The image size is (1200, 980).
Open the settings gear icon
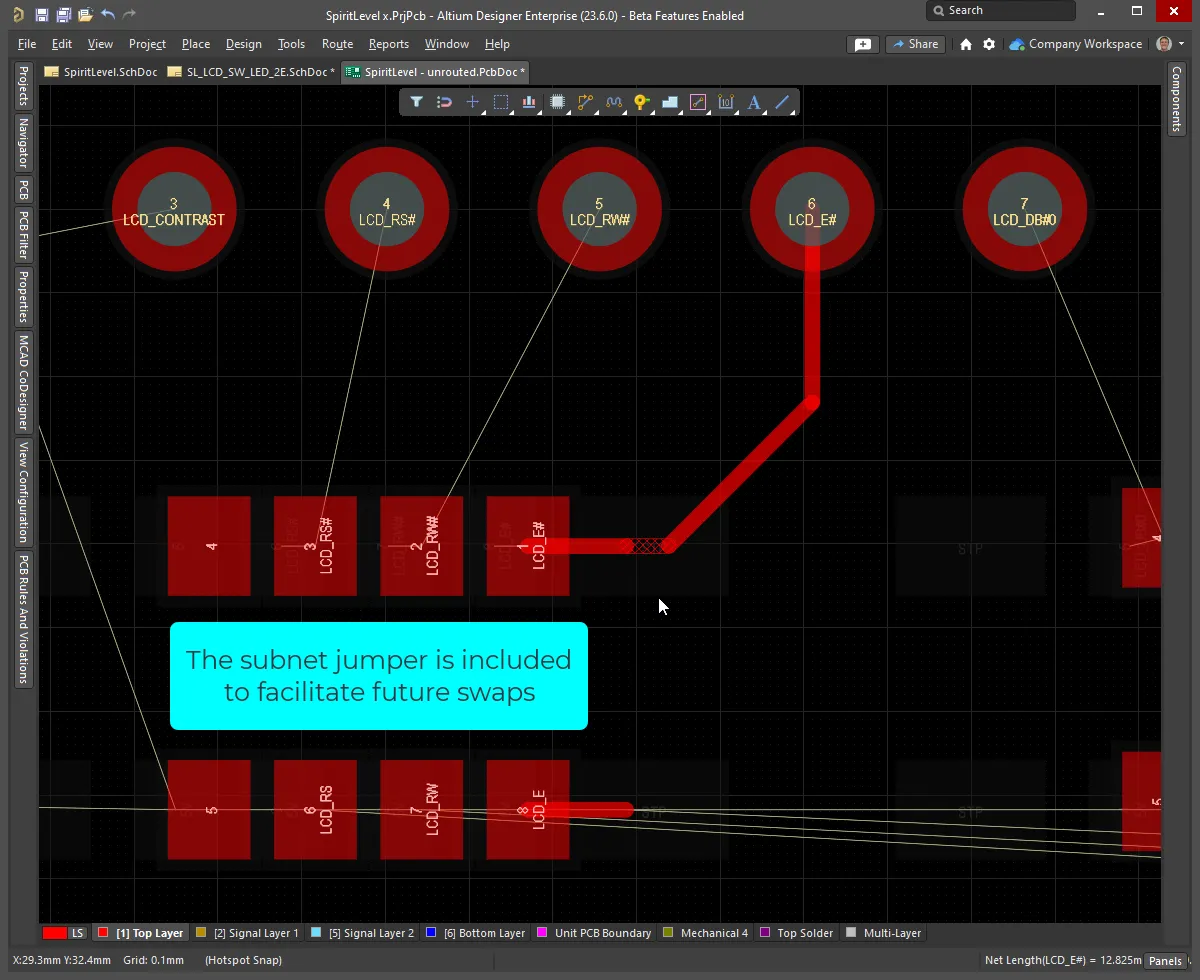pyautogui.click(x=989, y=44)
